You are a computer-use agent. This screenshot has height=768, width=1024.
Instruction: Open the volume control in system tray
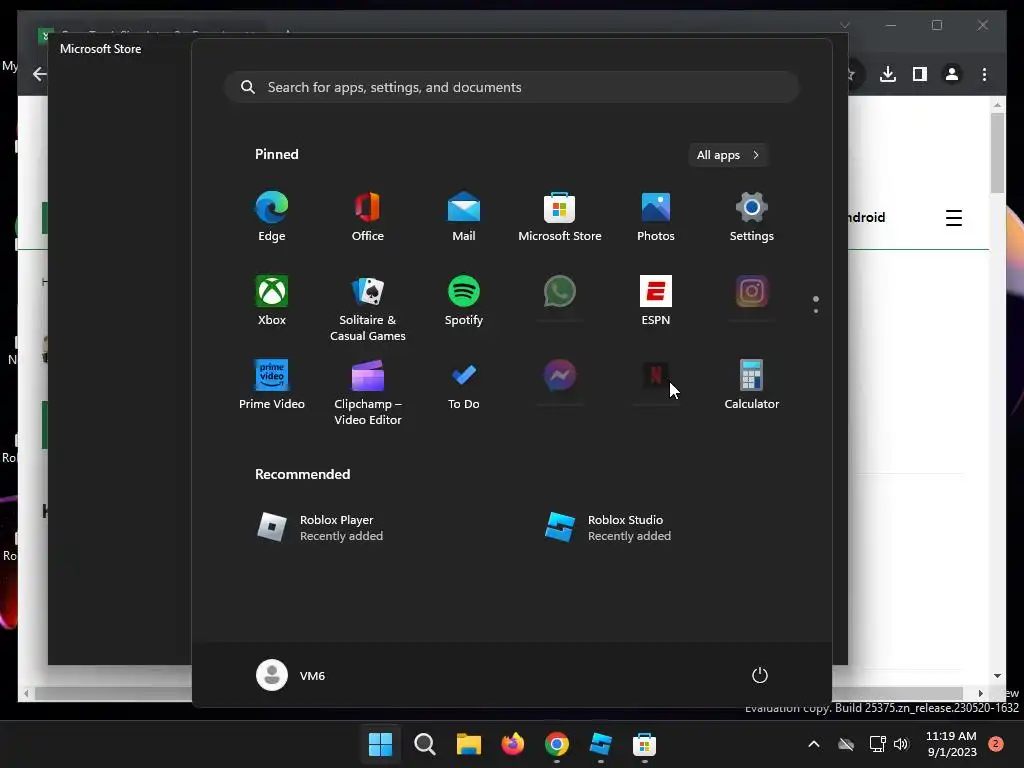[902, 744]
